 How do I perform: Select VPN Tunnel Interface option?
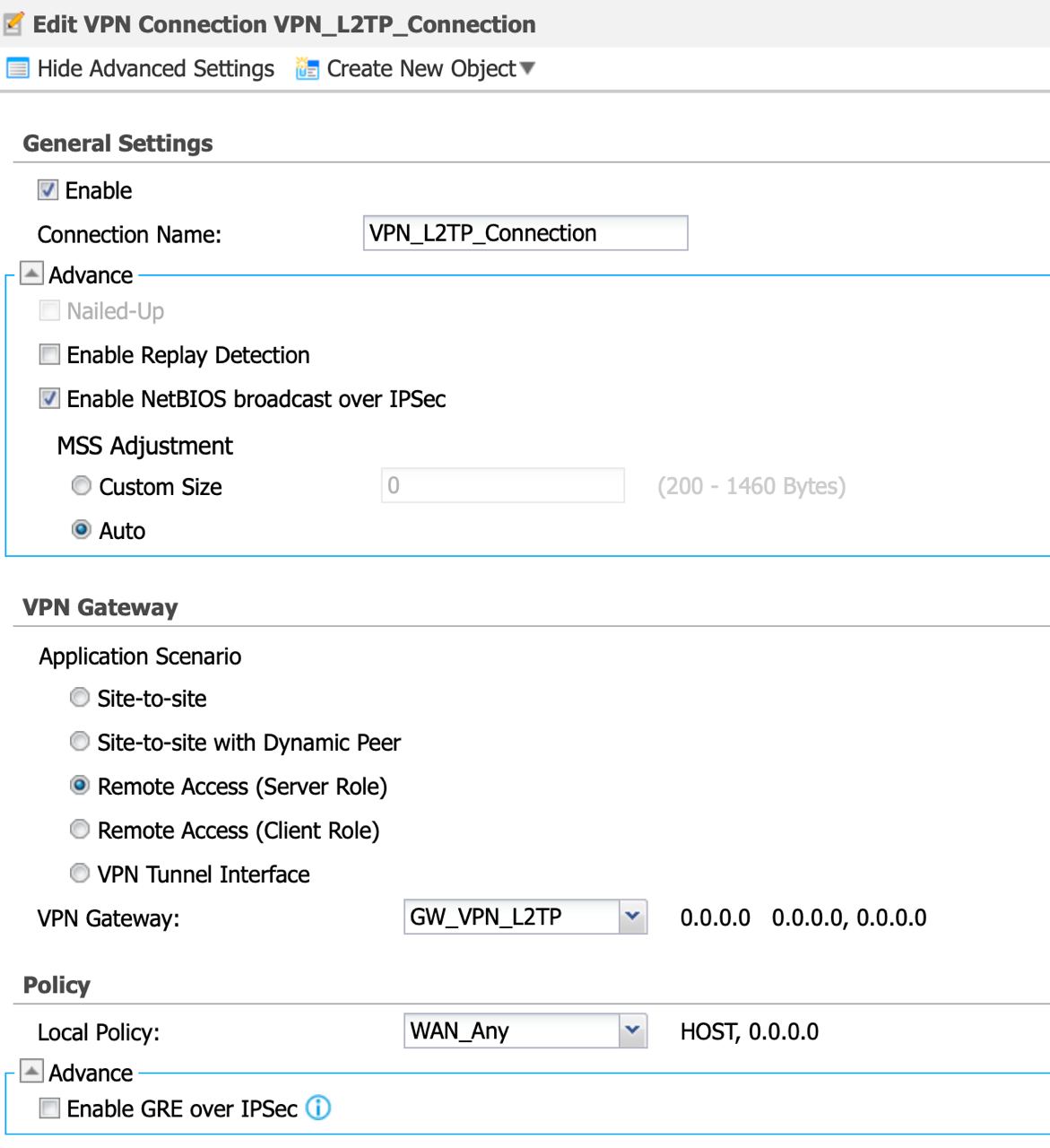pos(80,874)
